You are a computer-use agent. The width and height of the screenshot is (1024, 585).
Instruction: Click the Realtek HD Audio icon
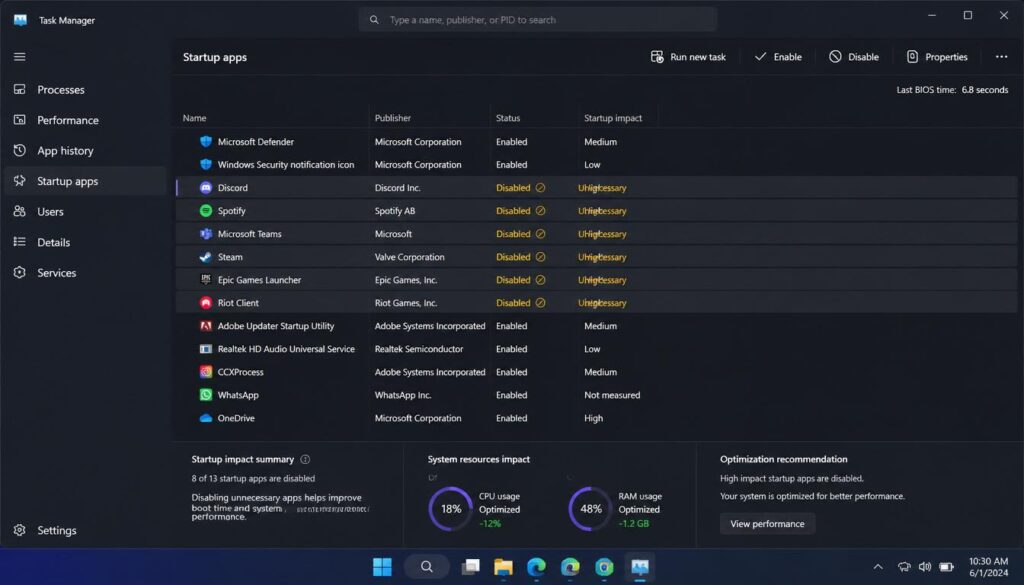[206, 349]
